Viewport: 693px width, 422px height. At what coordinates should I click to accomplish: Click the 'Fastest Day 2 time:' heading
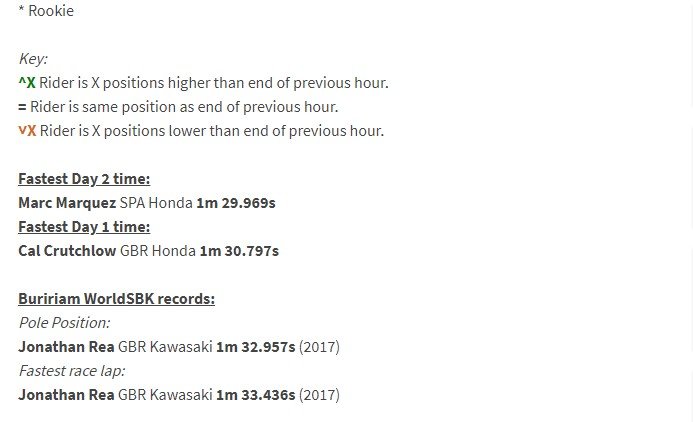coord(84,179)
